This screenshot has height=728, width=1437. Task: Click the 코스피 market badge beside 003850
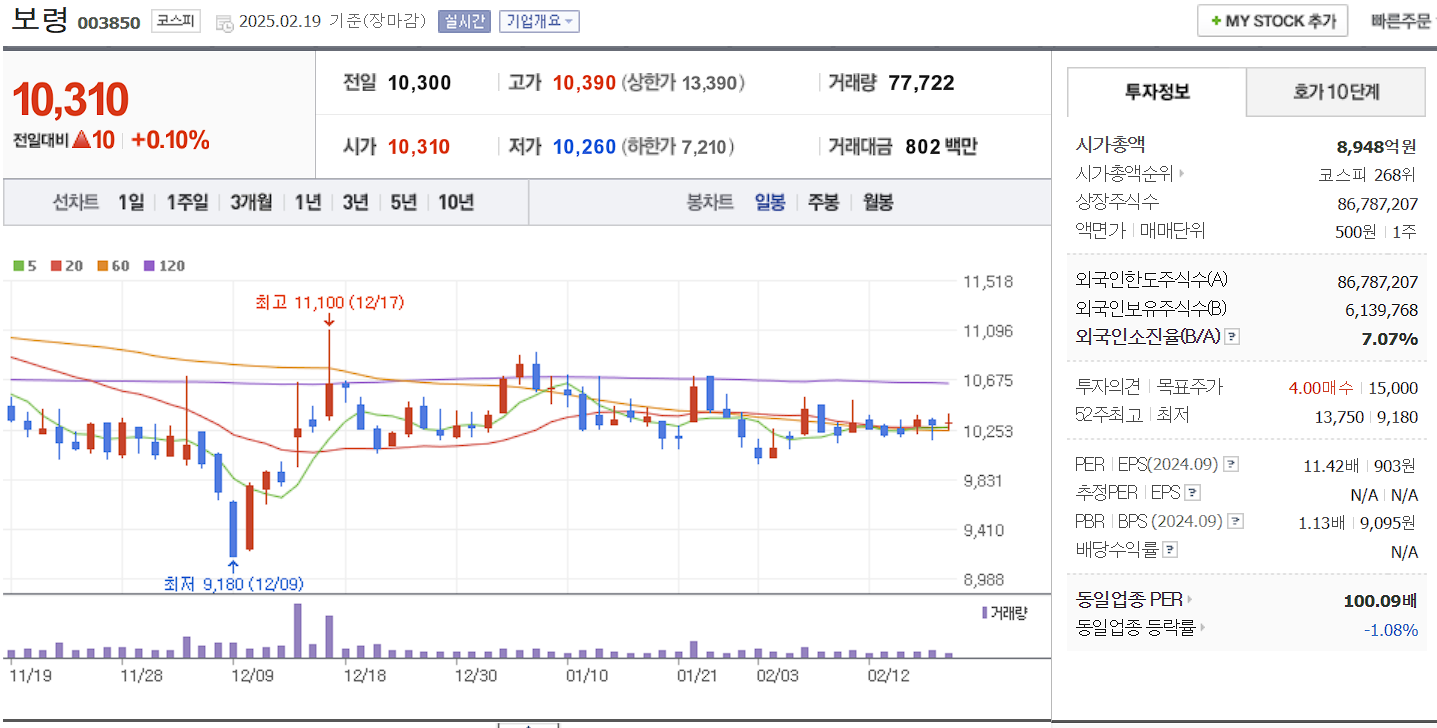click(175, 21)
